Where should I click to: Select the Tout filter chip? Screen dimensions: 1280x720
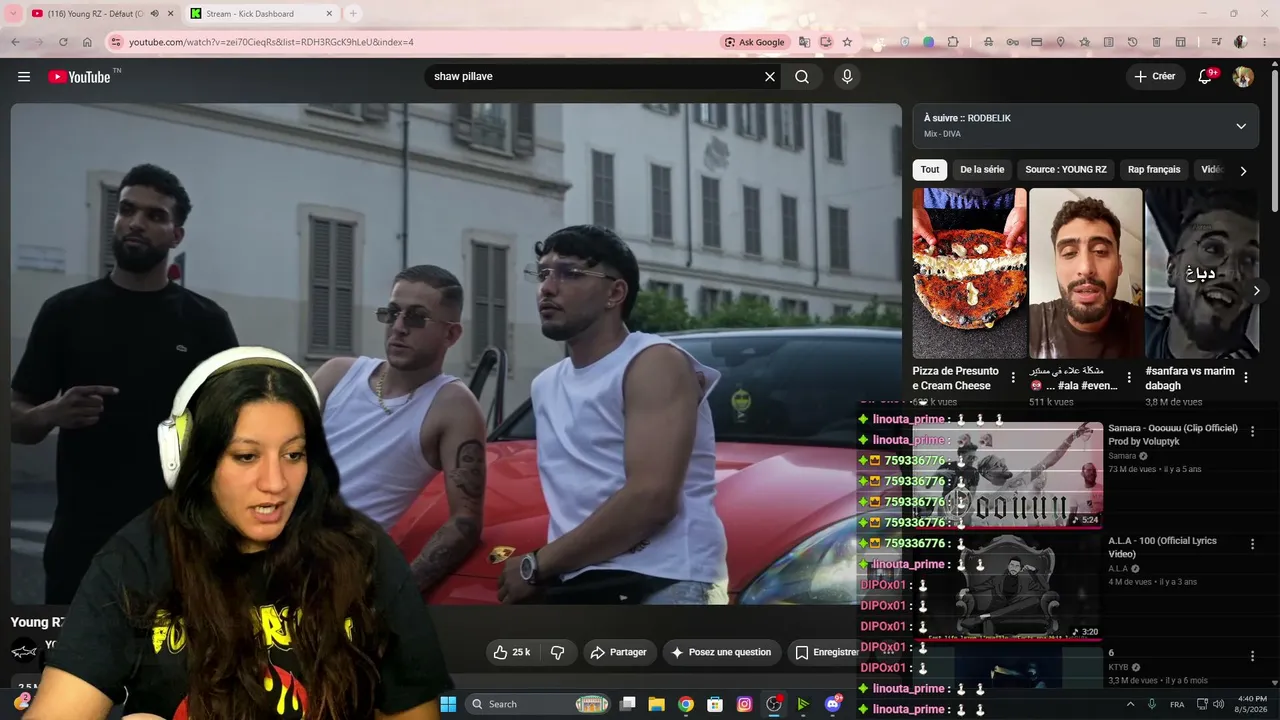[x=930, y=170]
